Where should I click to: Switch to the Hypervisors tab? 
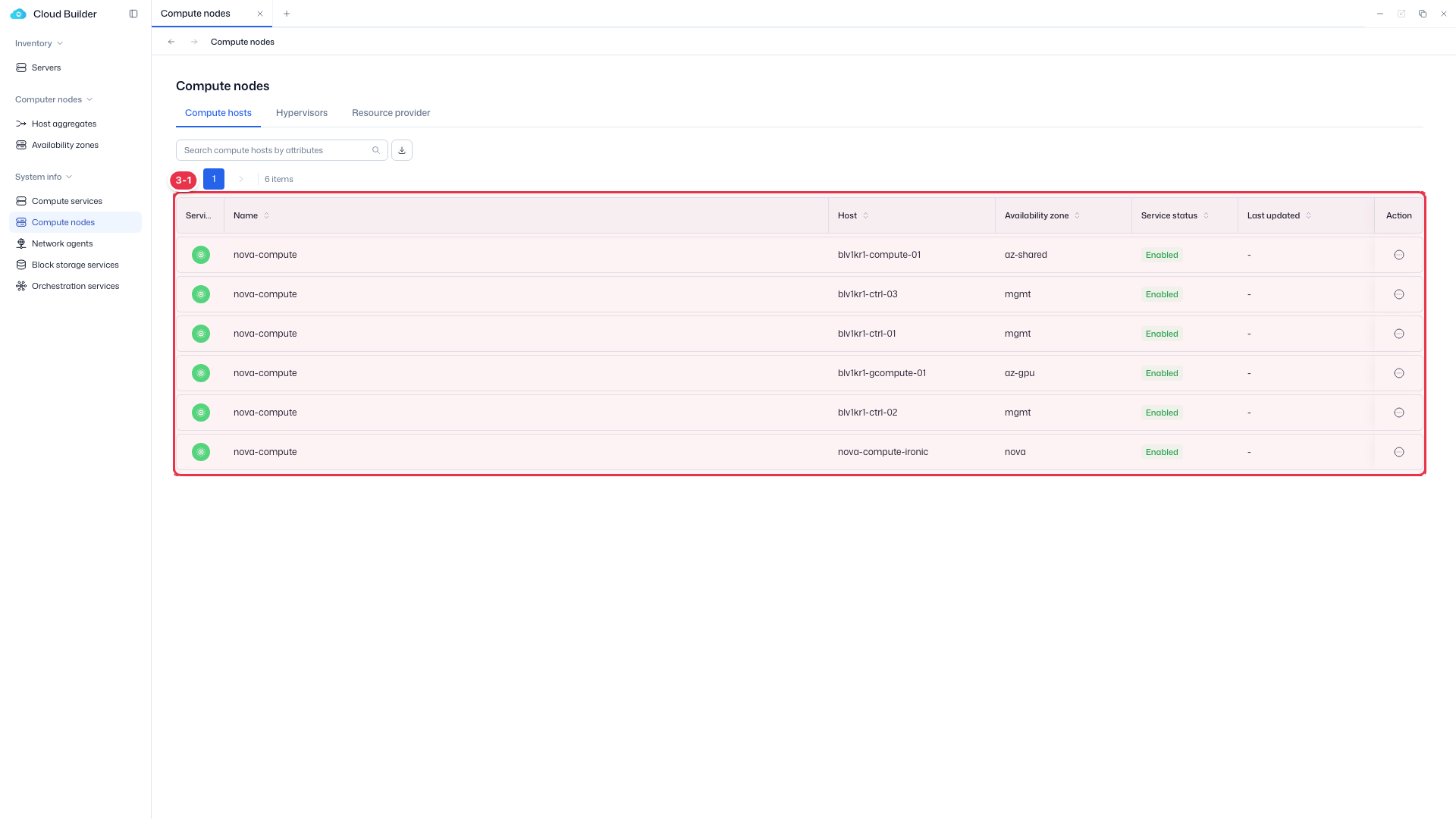[302, 113]
